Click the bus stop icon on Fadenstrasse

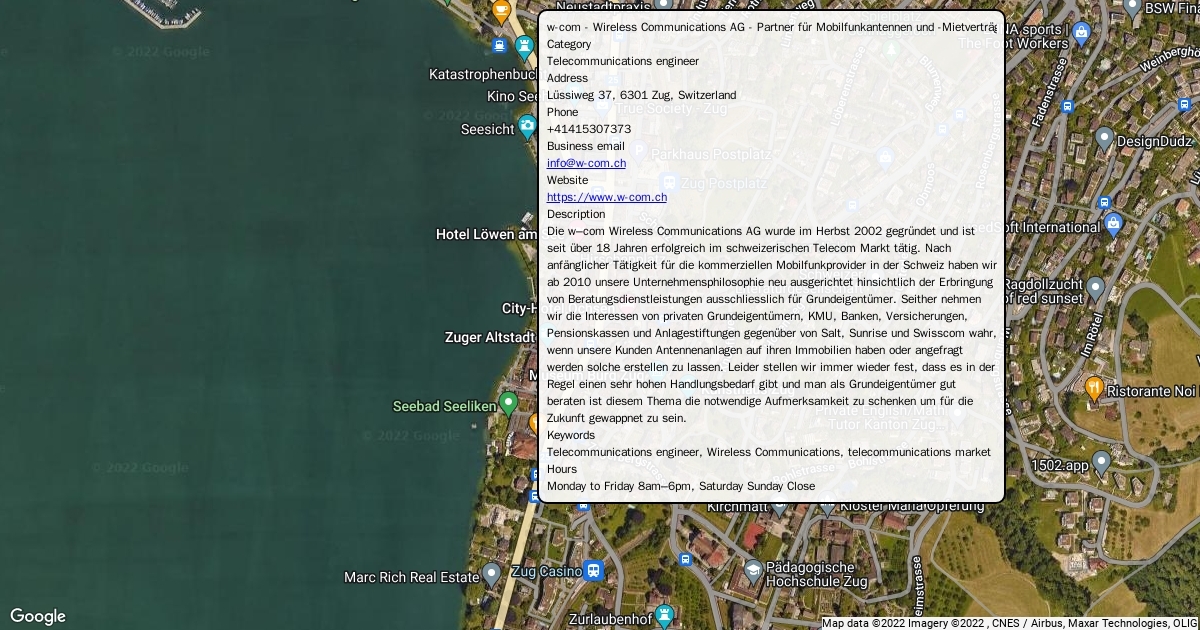coord(1067,106)
